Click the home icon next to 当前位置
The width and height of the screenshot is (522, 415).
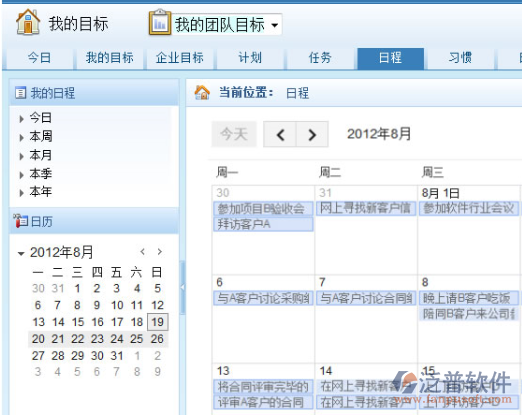pos(202,93)
